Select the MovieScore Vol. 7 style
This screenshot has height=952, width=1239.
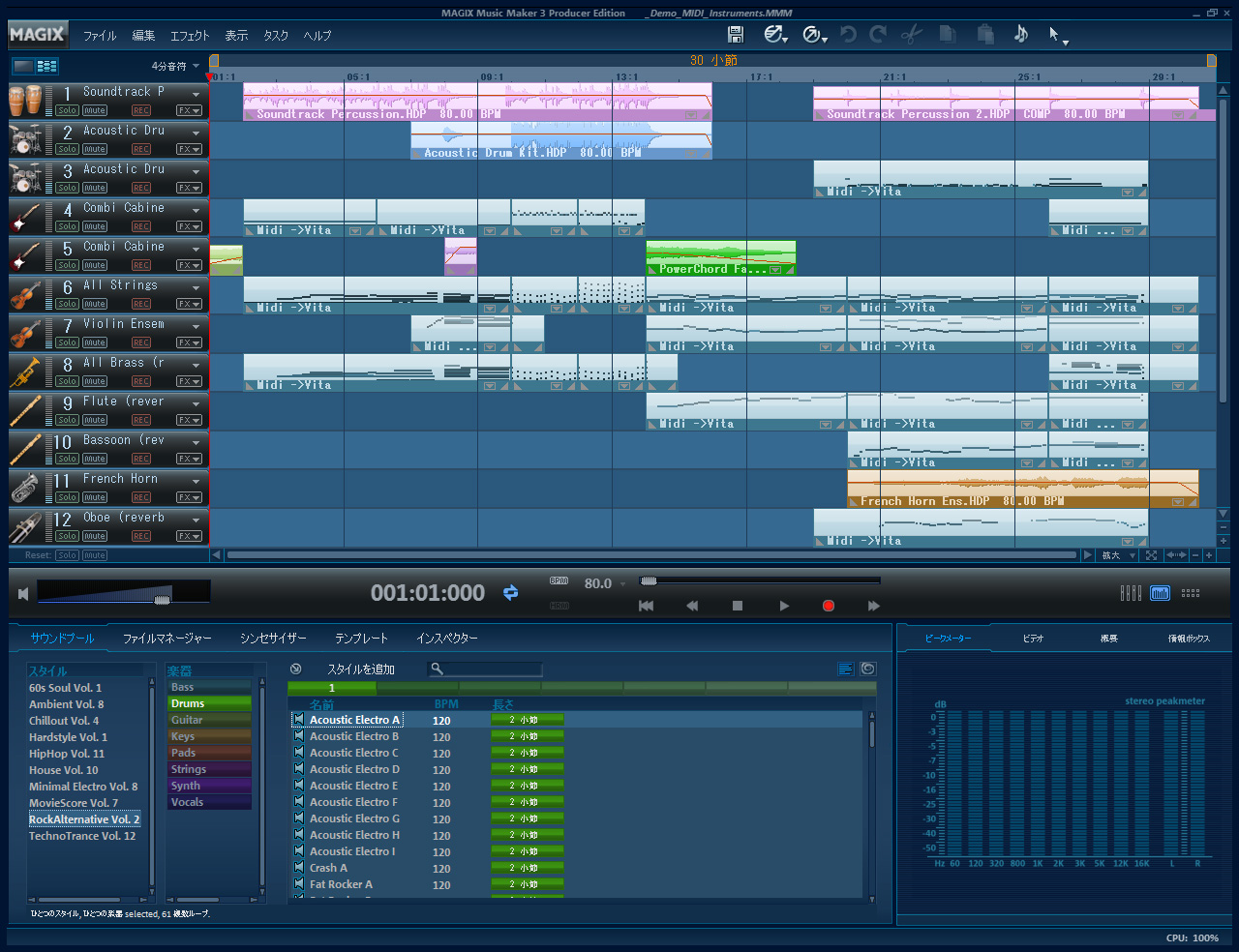coord(74,803)
